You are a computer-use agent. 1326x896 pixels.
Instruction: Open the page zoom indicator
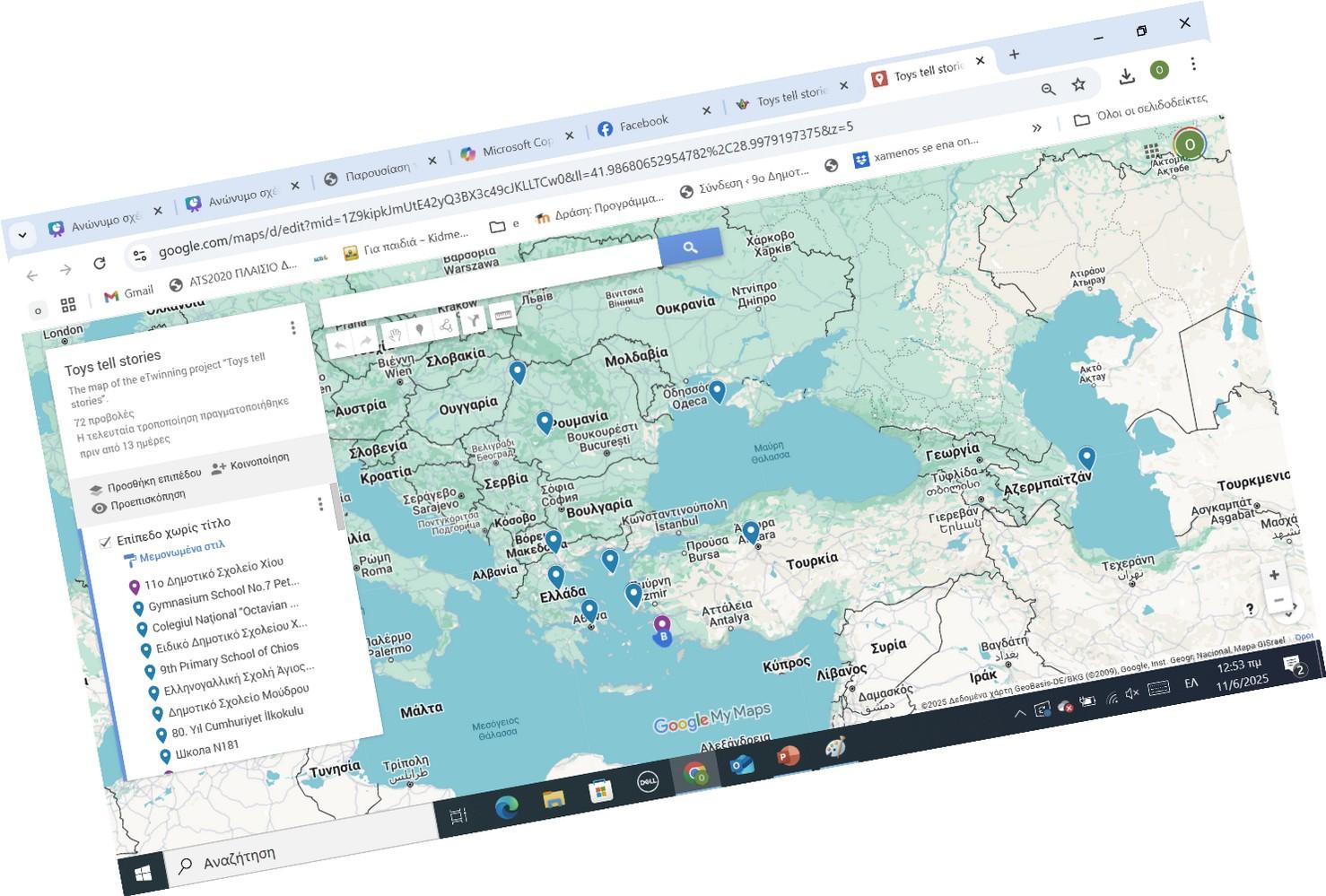pyautogui.click(x=1048, y=90)
